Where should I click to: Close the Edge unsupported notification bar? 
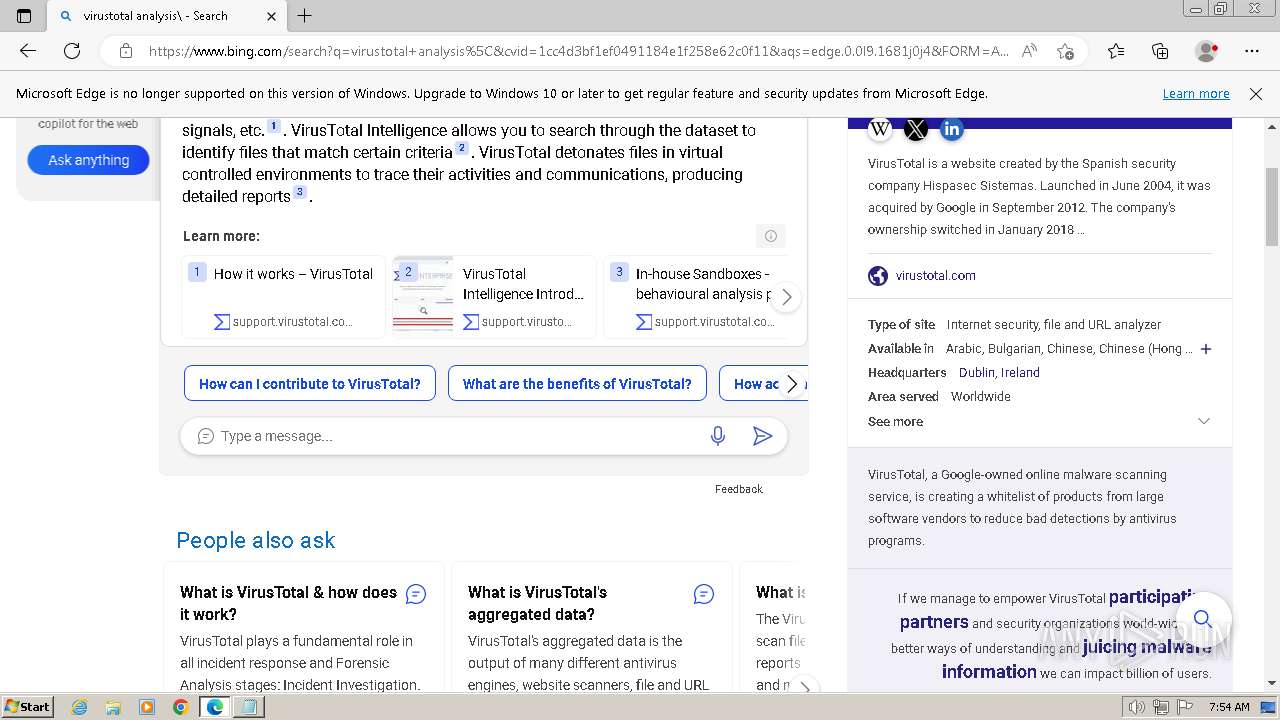coord(1256,93)
